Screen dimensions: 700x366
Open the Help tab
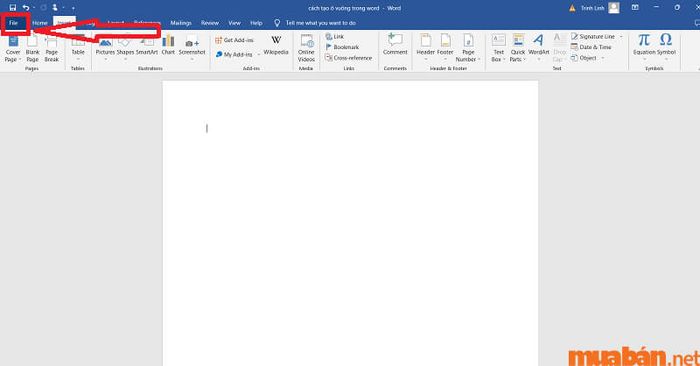[x=256, y=23]
